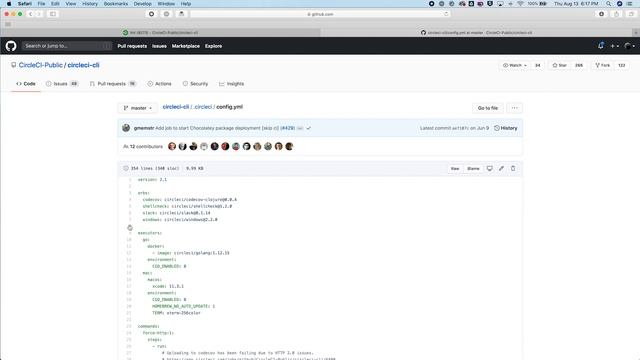Open the Watch dropdown button
Screen dimensions: 640x360
515,65
